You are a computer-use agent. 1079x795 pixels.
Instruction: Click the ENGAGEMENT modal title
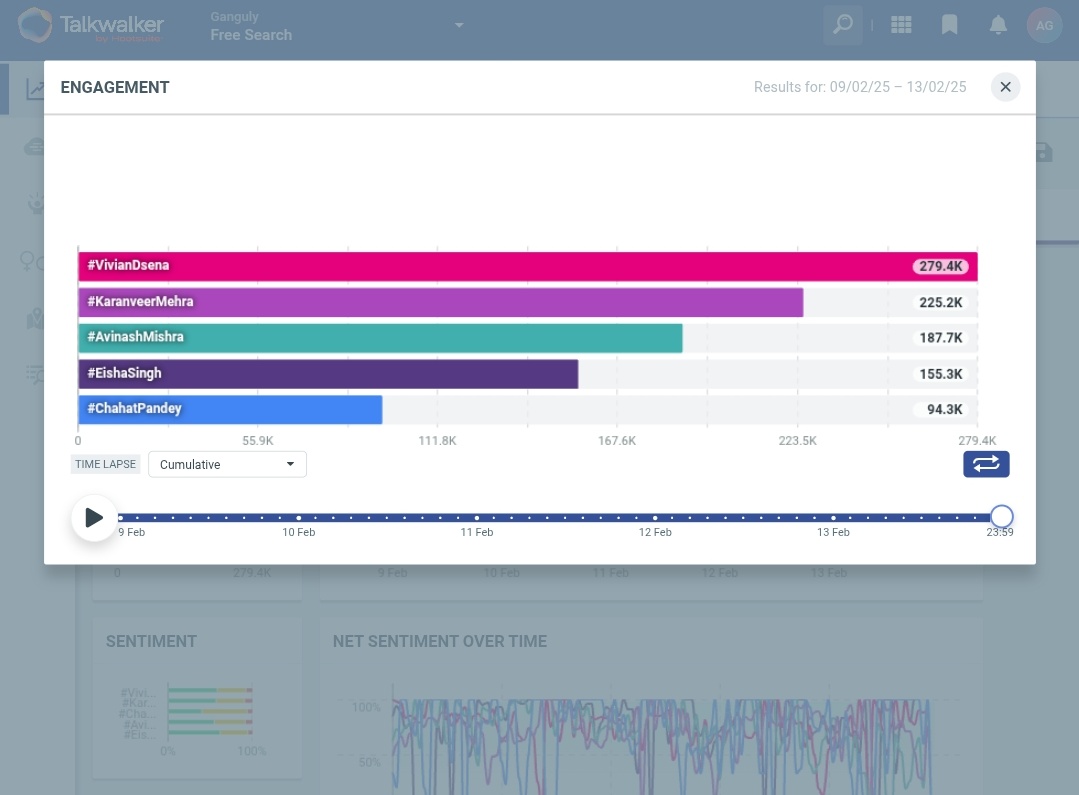tap(115, 87)
